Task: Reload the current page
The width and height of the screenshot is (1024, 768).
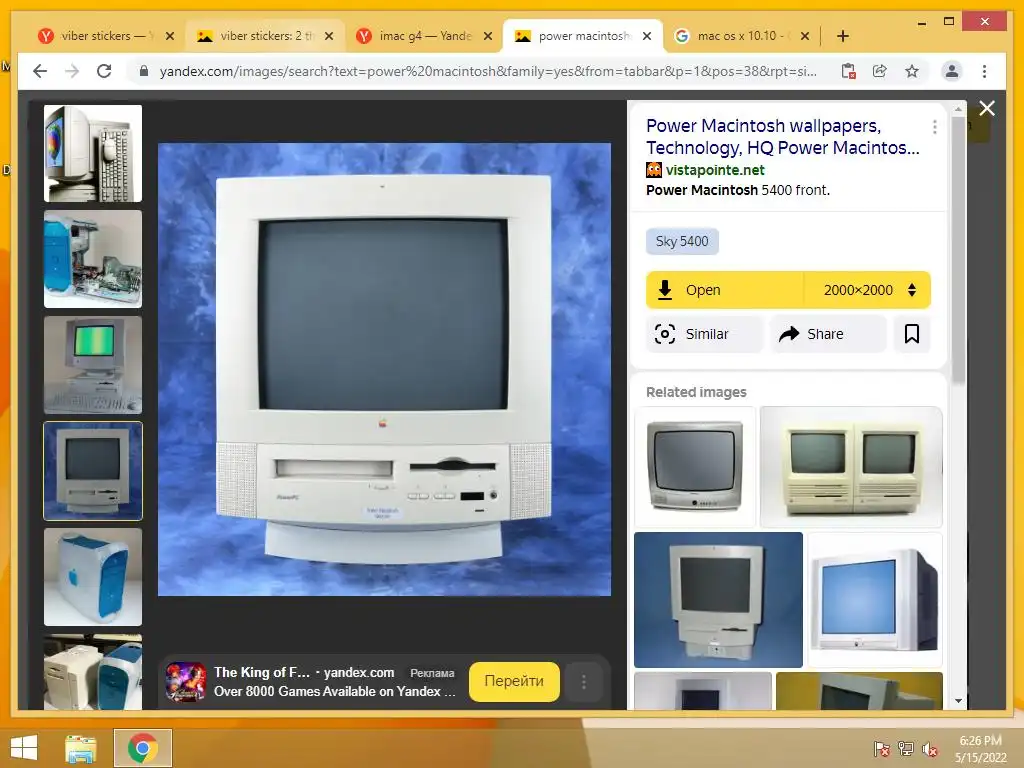Action: (x=104, y=71)
